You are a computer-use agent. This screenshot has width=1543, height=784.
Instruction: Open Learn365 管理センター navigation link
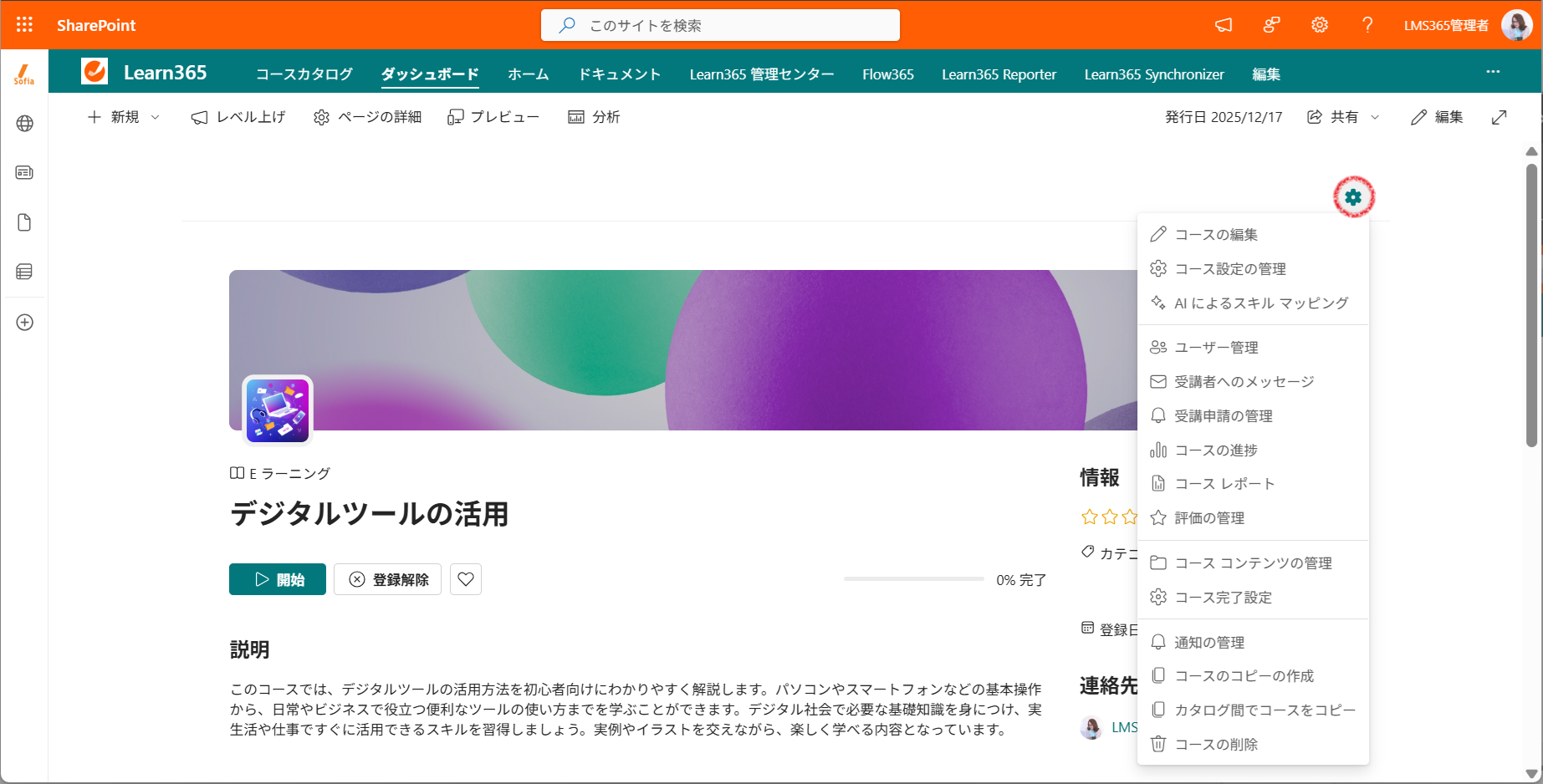click(x=762, y=74)
